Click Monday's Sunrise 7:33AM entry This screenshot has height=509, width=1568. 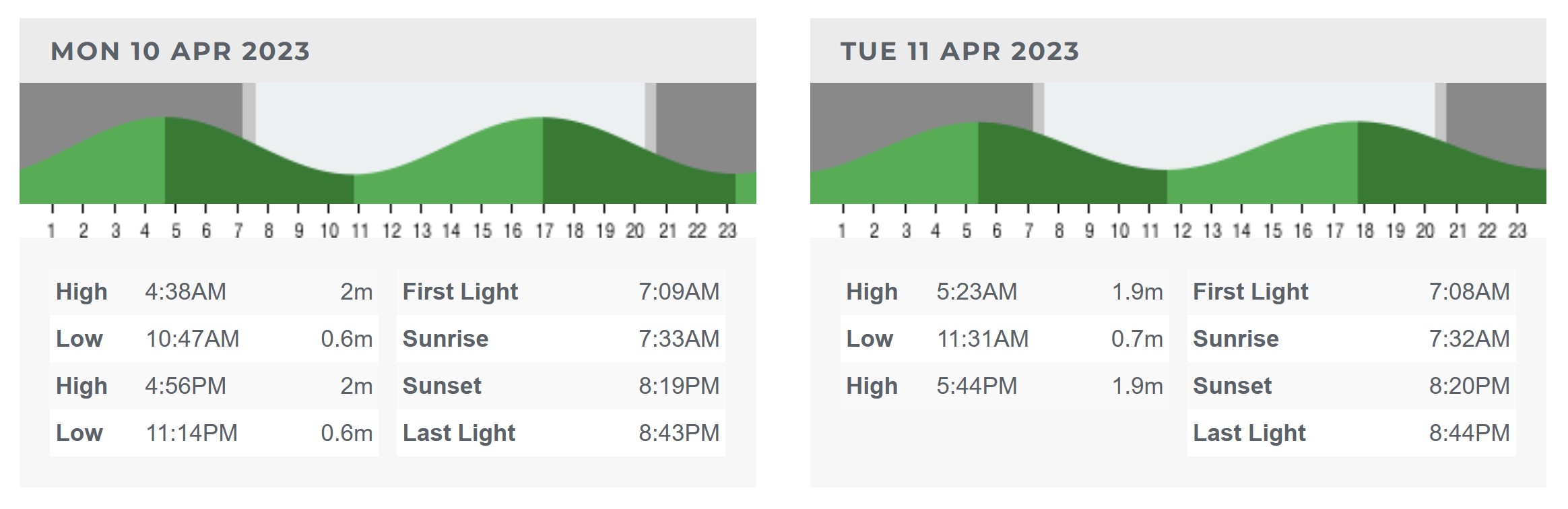click(561, 339)
